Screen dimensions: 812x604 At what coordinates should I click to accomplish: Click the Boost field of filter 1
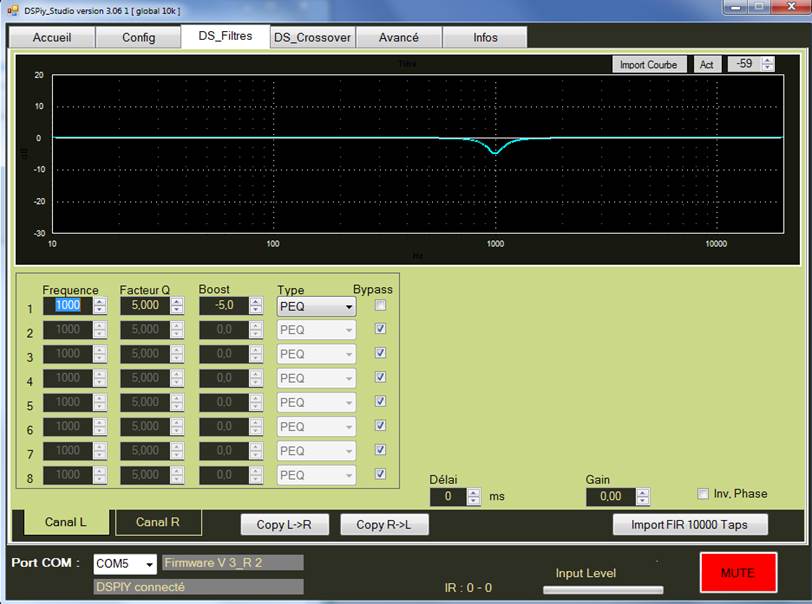(224, 305)
